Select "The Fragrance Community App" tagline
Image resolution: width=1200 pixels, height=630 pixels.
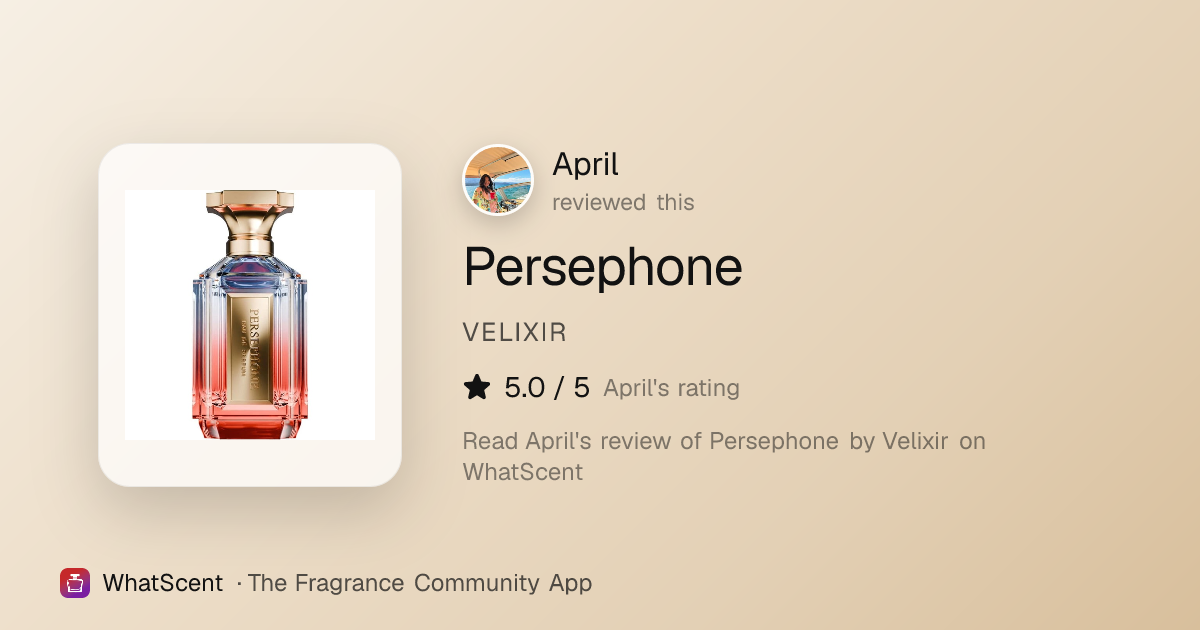[x=420, y=583]
